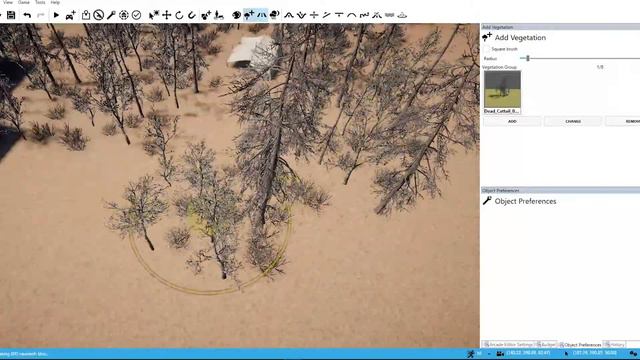640x360 pixels.
Task: Click the circled target navigation icon
Action: click(124, 15)
